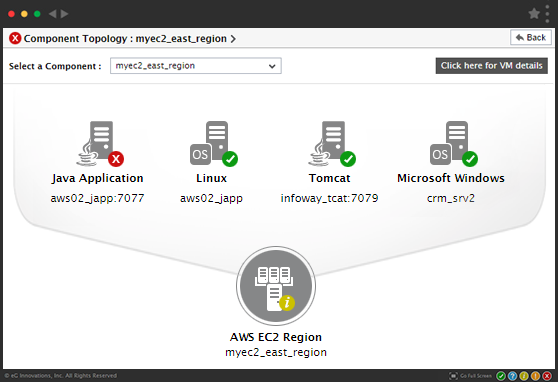
Task: Click the green maximize window button
Action: tap(37, 14)
